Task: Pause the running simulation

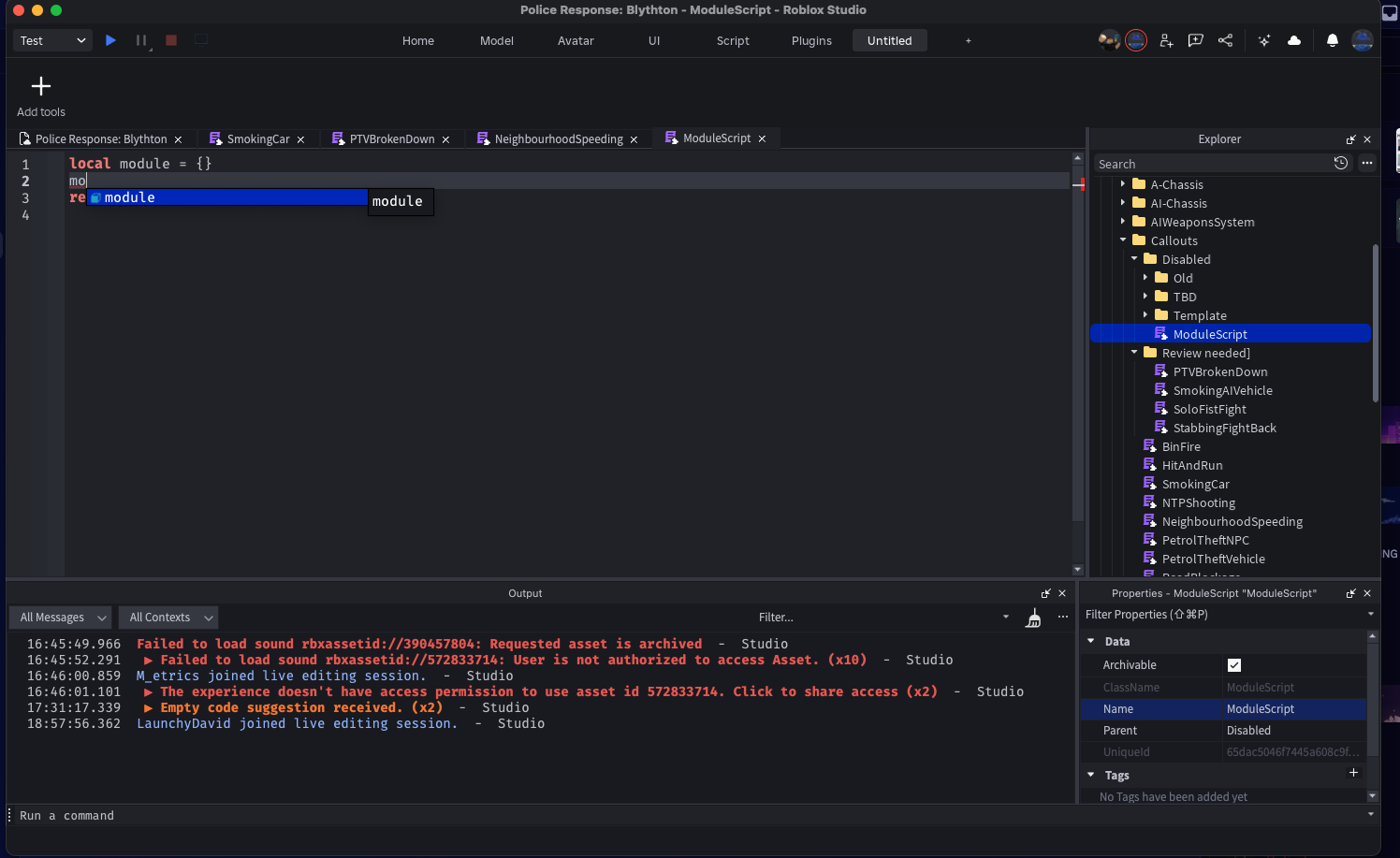Action: (141, 40)
